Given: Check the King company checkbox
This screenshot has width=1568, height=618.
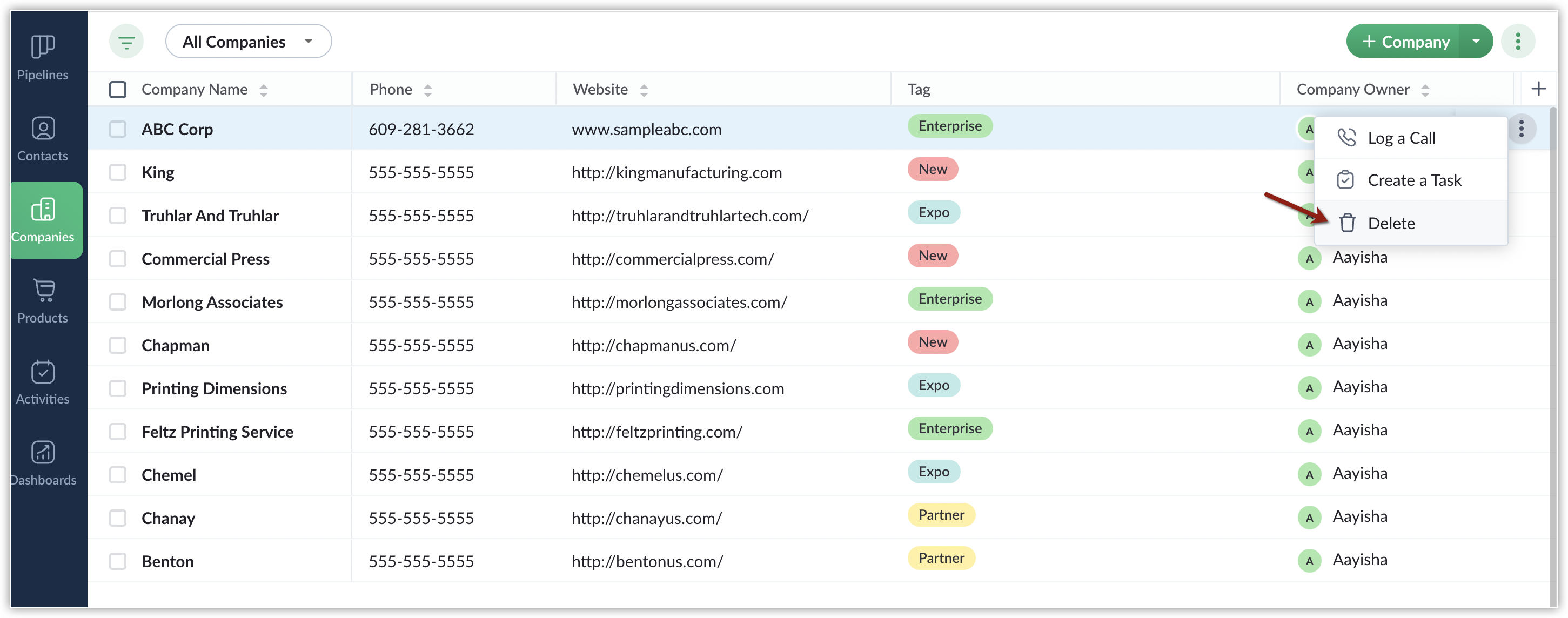Looking at the screenshot, I should (x=117, y=172).
